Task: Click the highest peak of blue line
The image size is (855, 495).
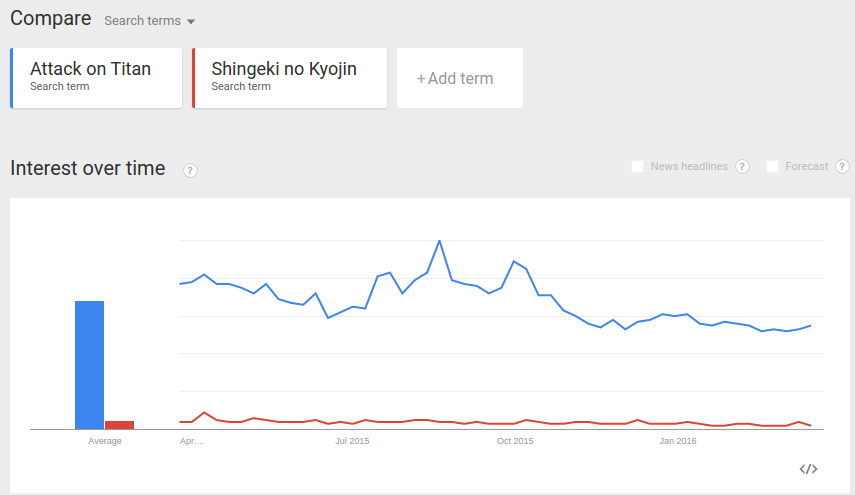Action: (439, 241)
